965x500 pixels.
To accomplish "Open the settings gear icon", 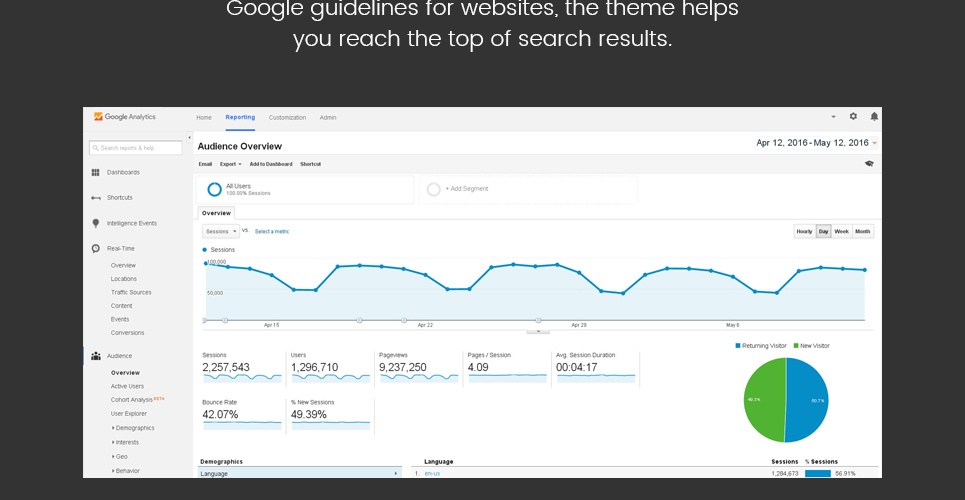I will click(853, 116).
